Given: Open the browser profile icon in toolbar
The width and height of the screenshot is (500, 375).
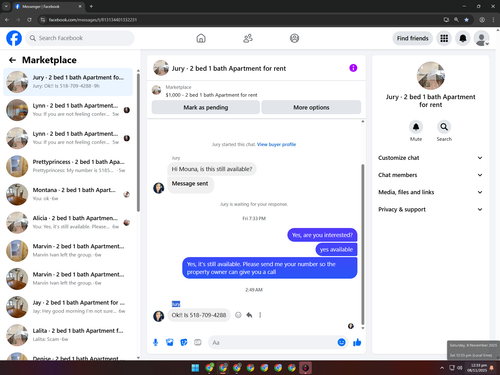Looking at the screenshot, I should coord(482,20).
